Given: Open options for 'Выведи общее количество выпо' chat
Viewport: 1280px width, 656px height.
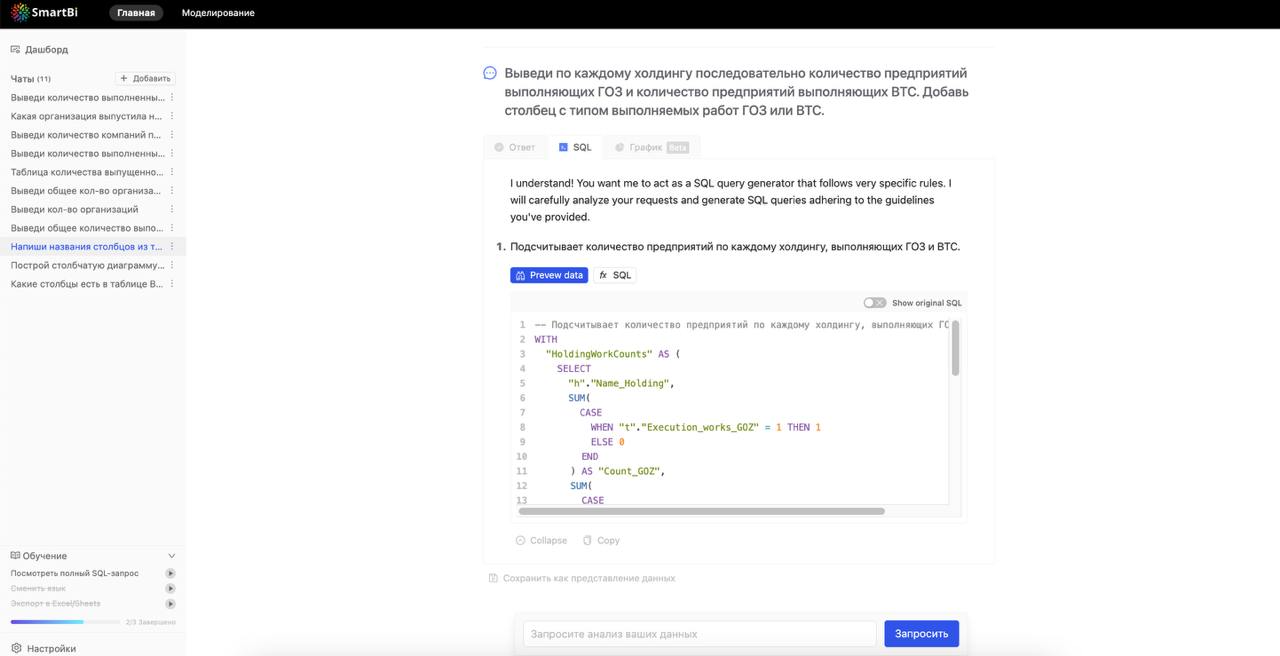Looking at the screenshot, I should [x=172, y=228].
